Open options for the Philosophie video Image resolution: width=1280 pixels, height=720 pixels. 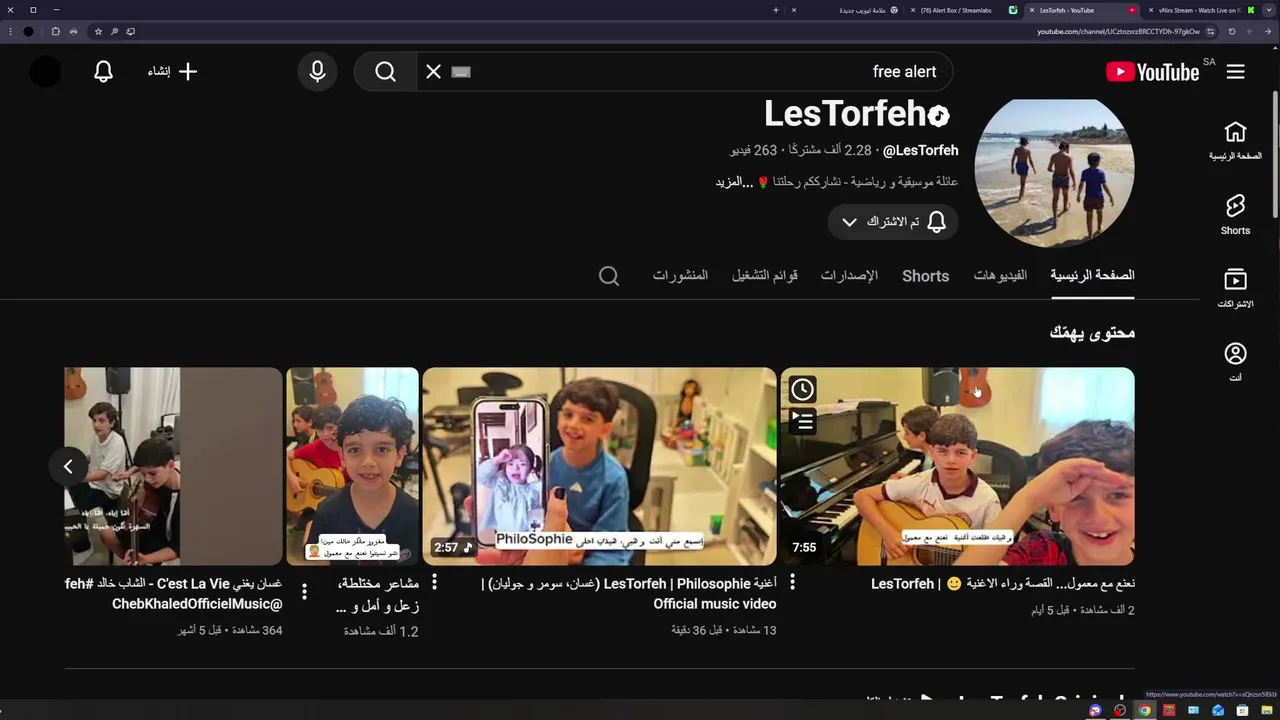click(792, 582)
